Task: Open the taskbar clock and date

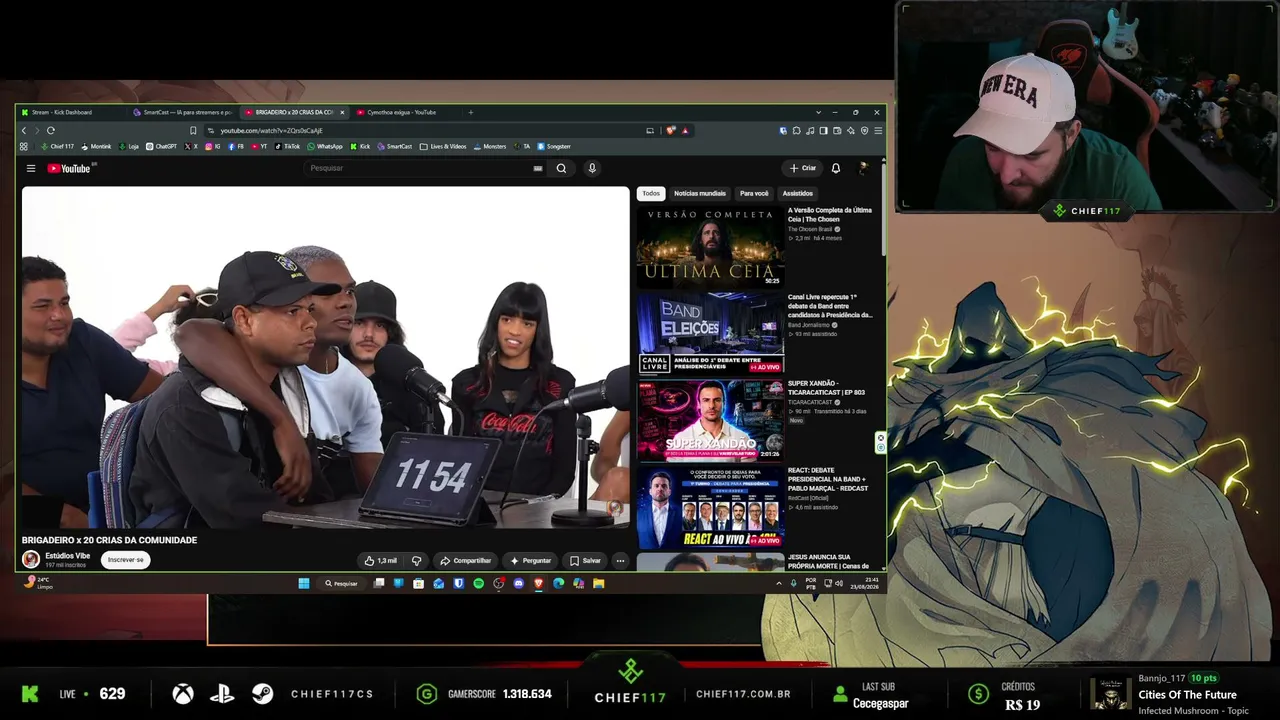Action: click(x=865, y=583)
